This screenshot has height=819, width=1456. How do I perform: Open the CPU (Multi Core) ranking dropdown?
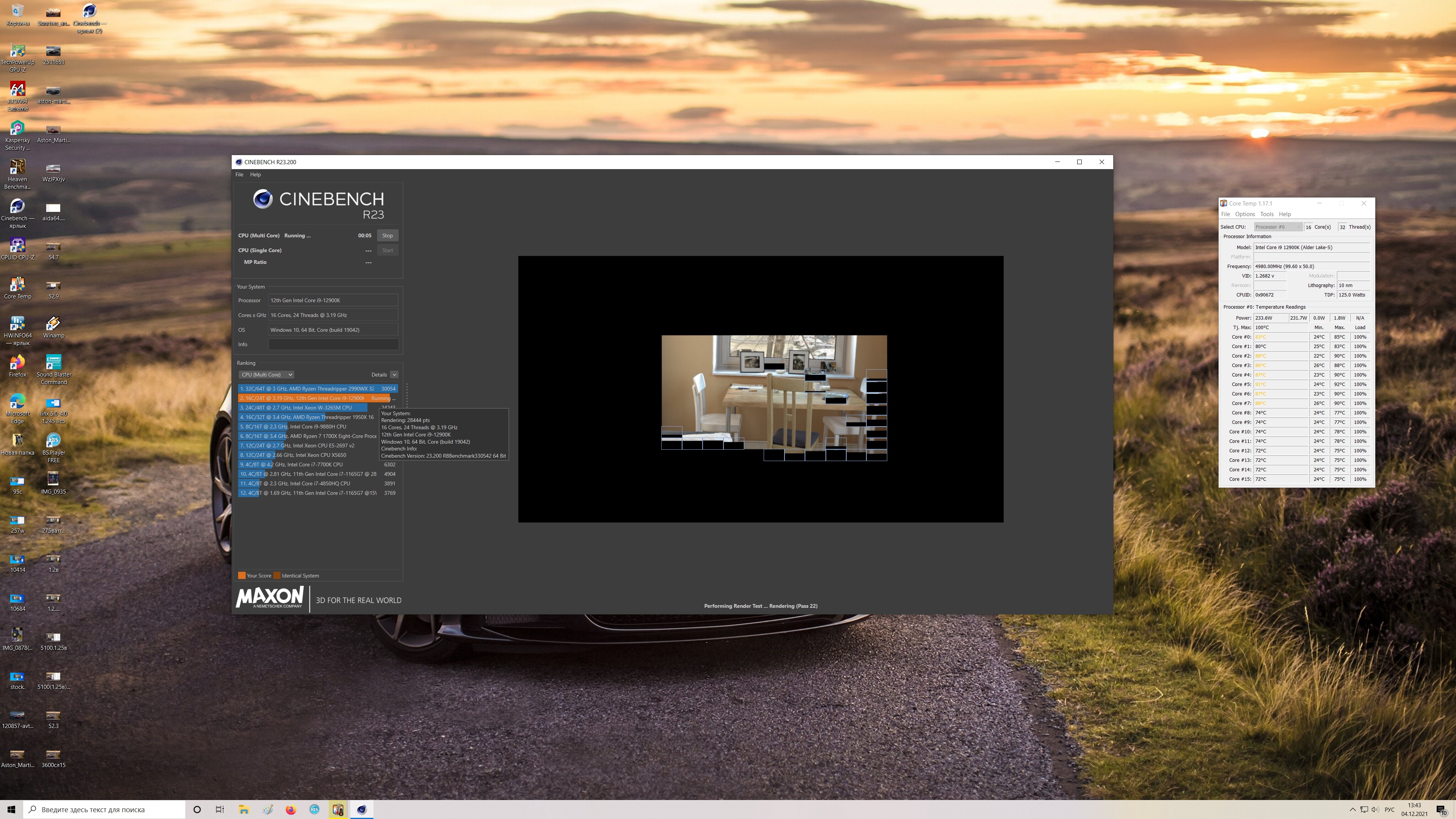266,375
